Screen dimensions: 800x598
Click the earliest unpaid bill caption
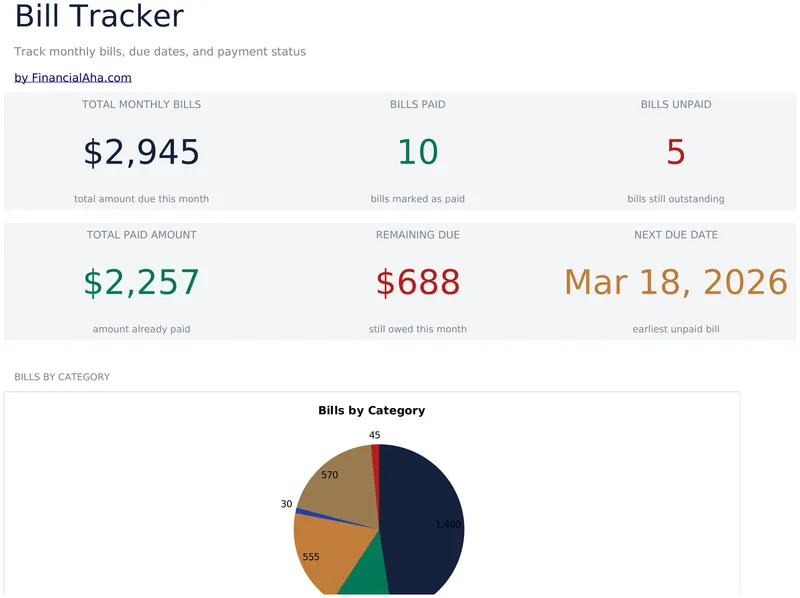pyautogui.click(x=676, y=329)
